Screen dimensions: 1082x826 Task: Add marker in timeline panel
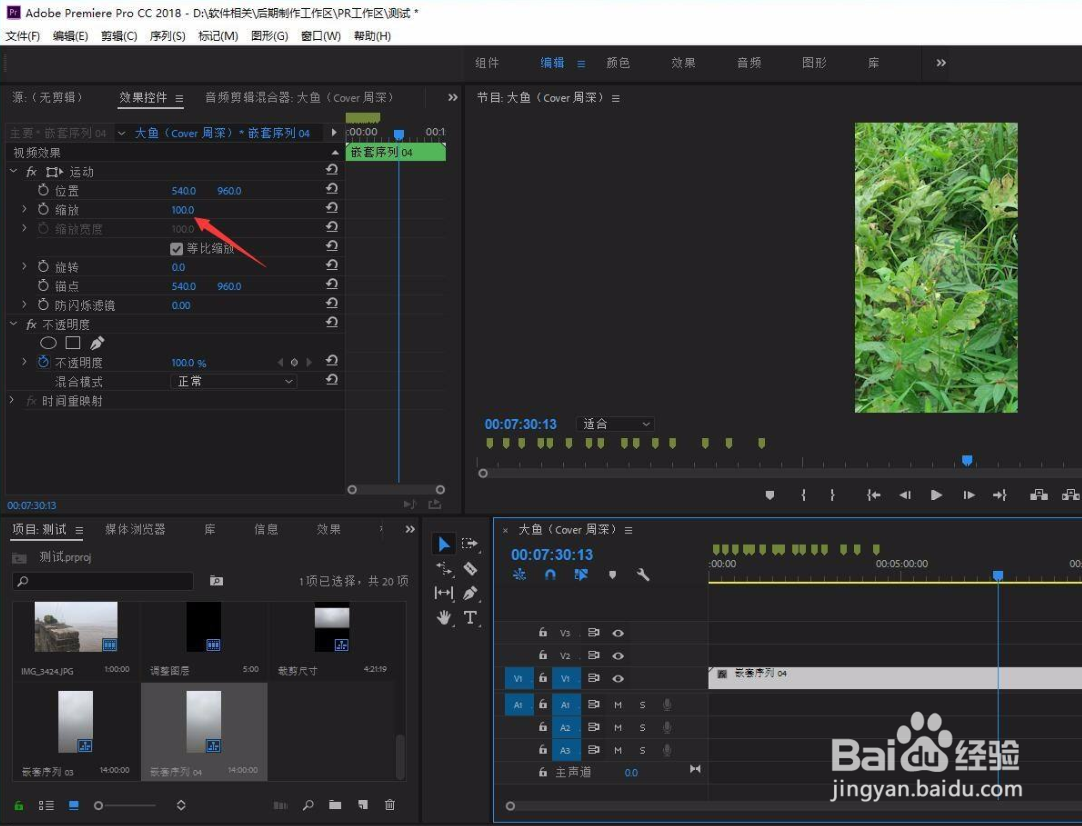612,575
